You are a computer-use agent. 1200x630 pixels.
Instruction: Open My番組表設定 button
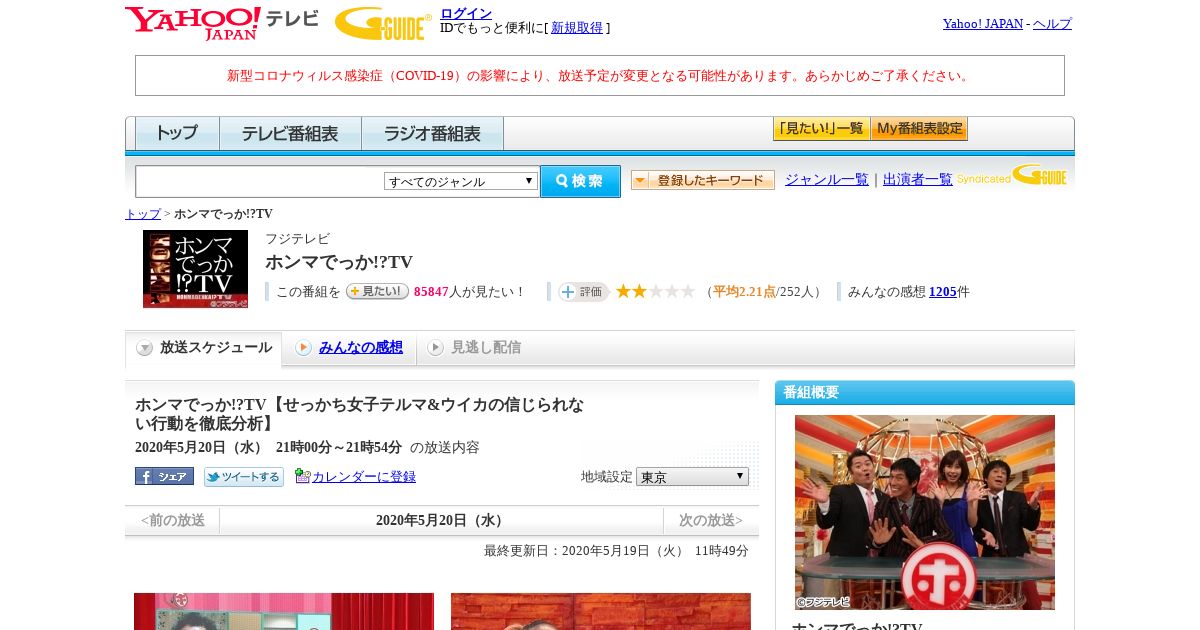[919, 129]
